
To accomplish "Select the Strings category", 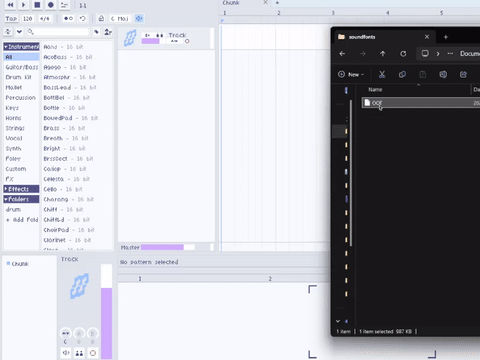I will (21, 128).
